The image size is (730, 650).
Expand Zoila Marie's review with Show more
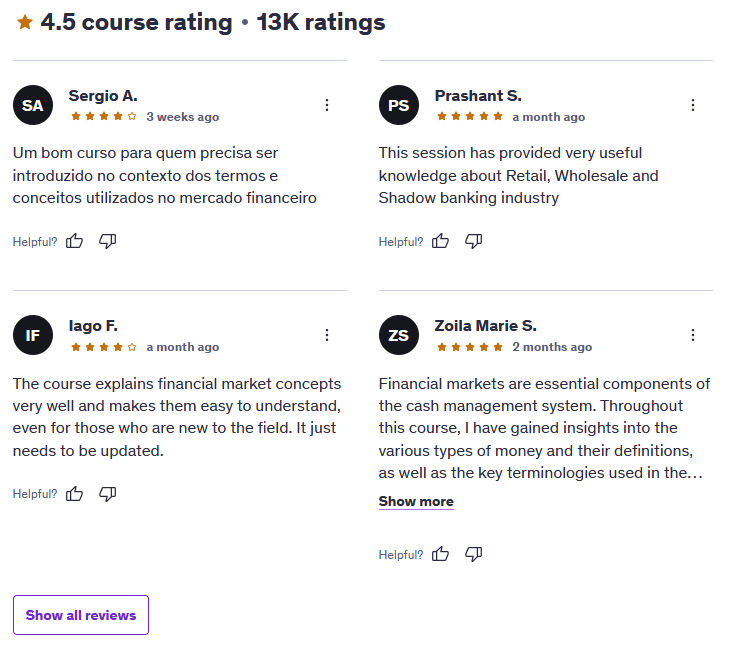[x=416, y=501]
